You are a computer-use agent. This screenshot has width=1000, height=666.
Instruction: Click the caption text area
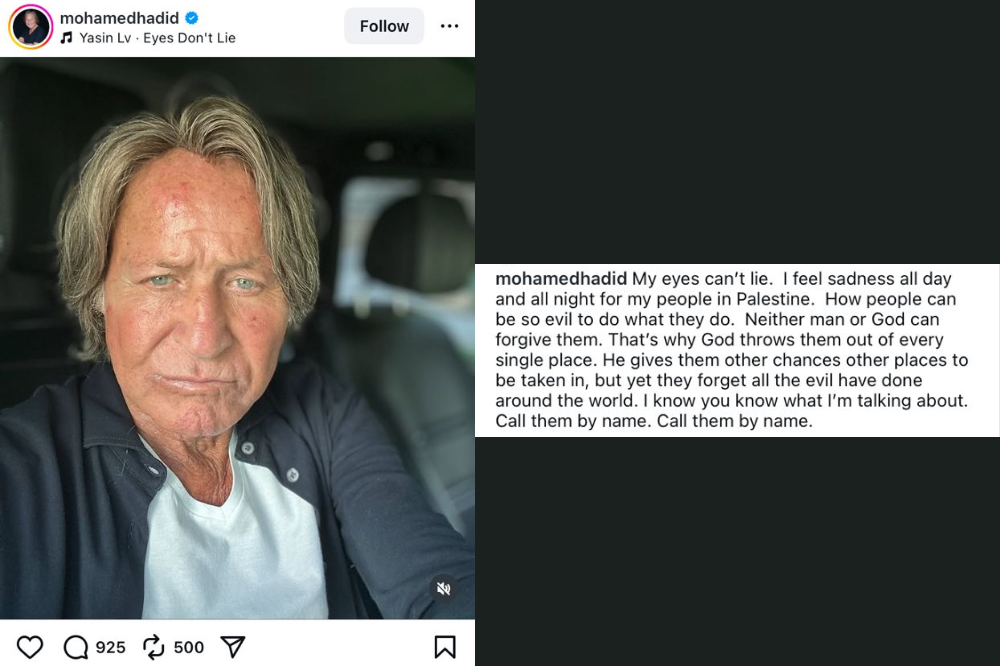pyautogui.click(x=735, y=350)
